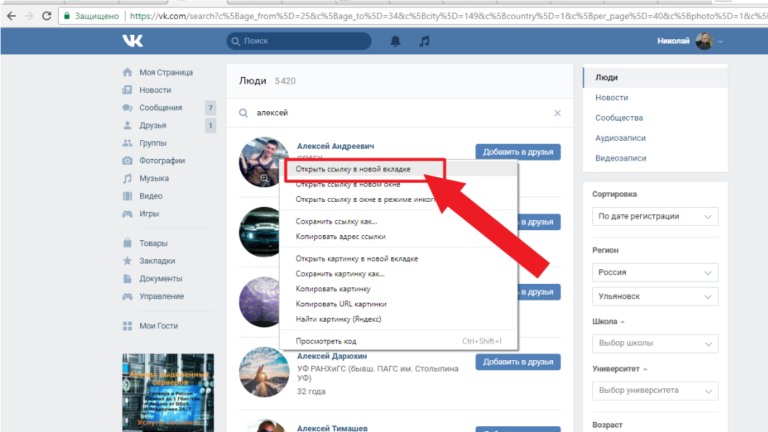Image resolution: width=768 pixels, height=432 pixels.
Task: Select Копировать URL картинки
Action: 399,304
